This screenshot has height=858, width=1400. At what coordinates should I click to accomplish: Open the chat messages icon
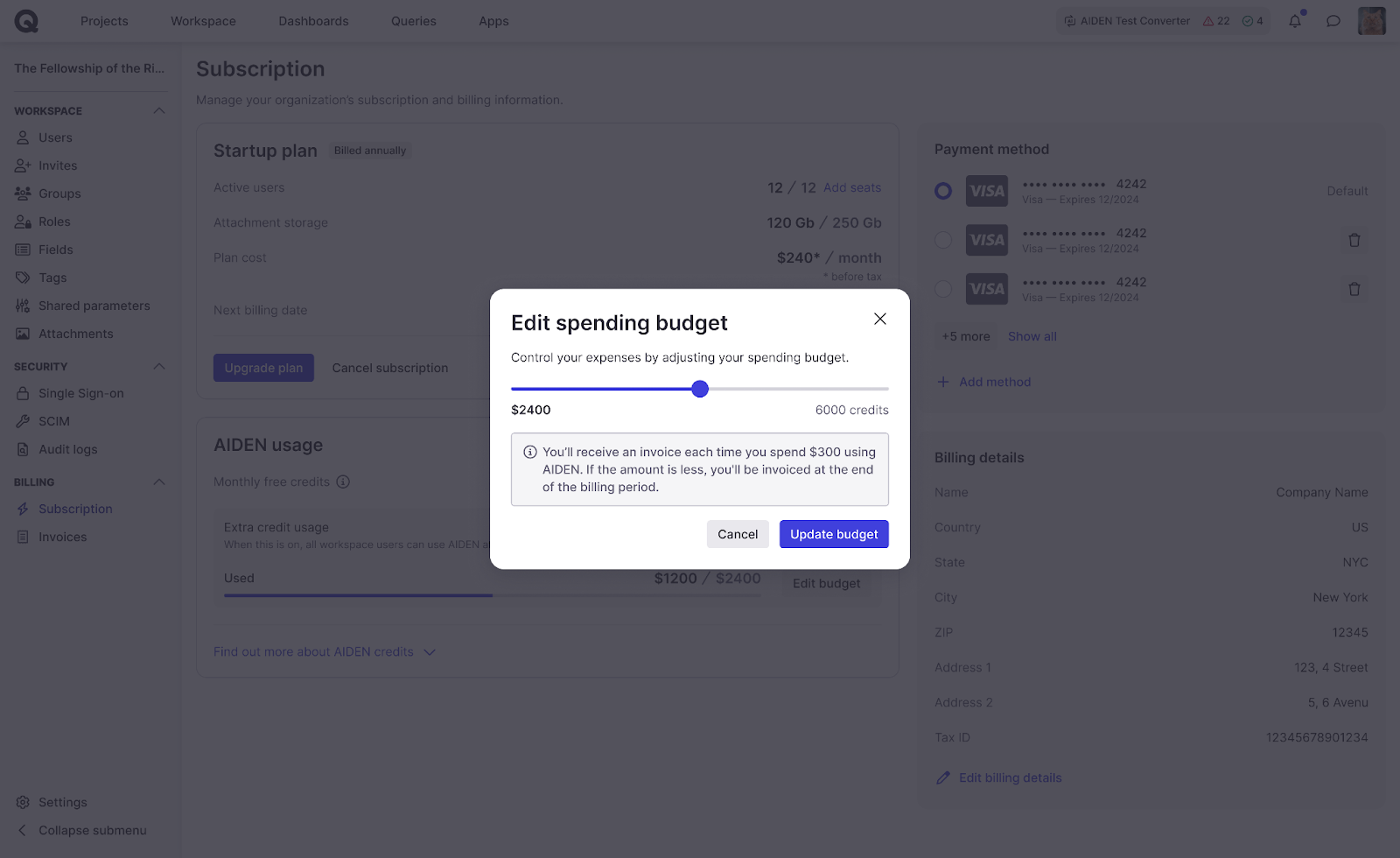click(1333, 21)
